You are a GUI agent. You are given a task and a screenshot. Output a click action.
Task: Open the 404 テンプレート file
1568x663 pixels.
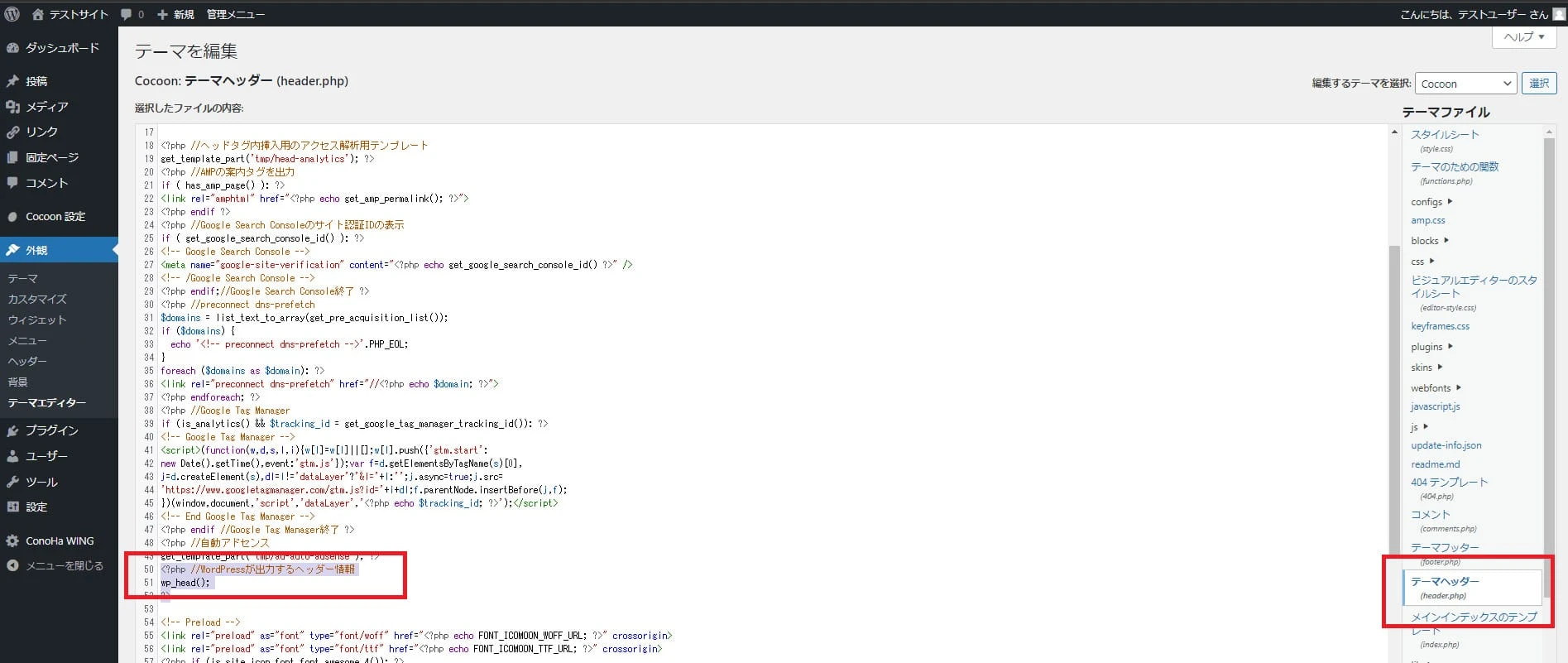1449,483
